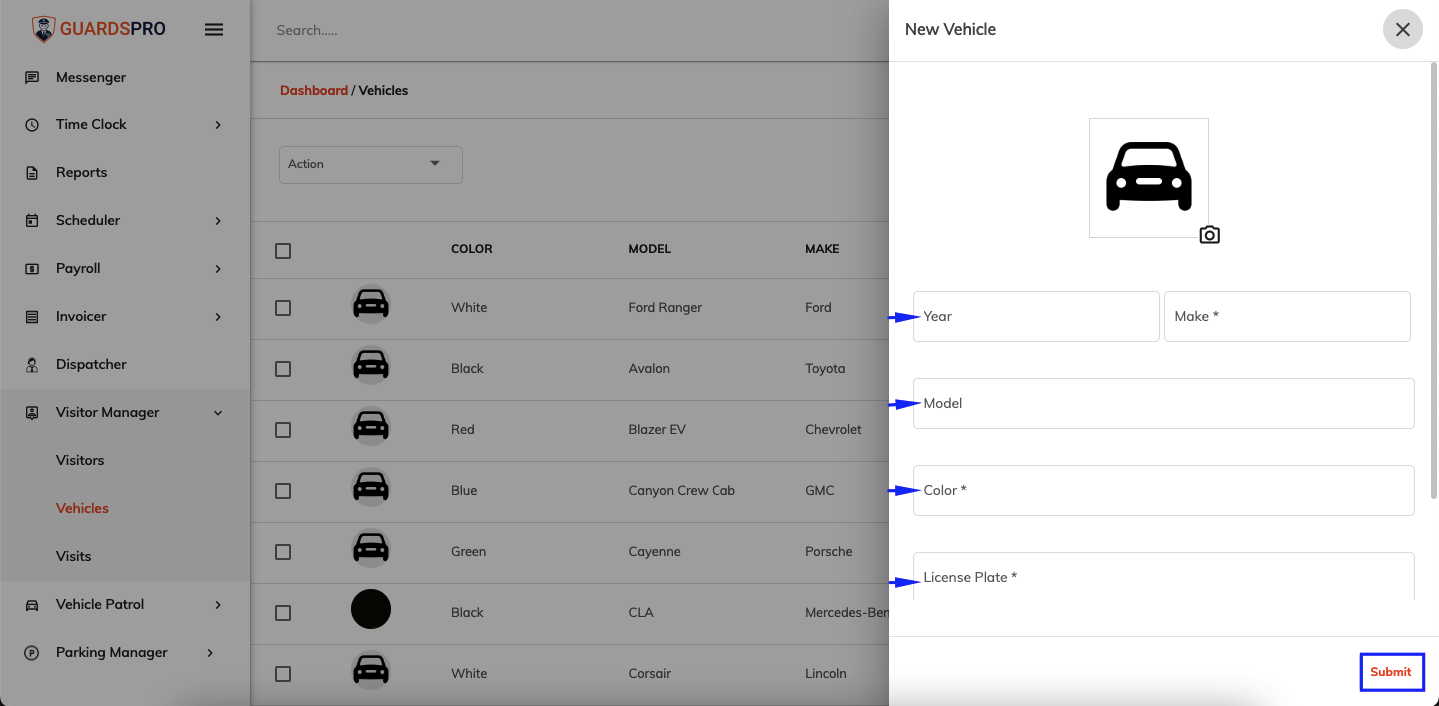The width and height of the screenshot is (1439, 706).
Task: Select the Blazer EV row checkbox
Action: (x=283, y=430)
